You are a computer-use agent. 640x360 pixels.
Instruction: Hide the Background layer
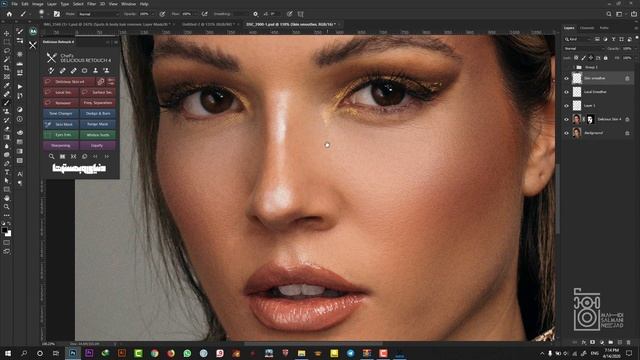(566, 133)
